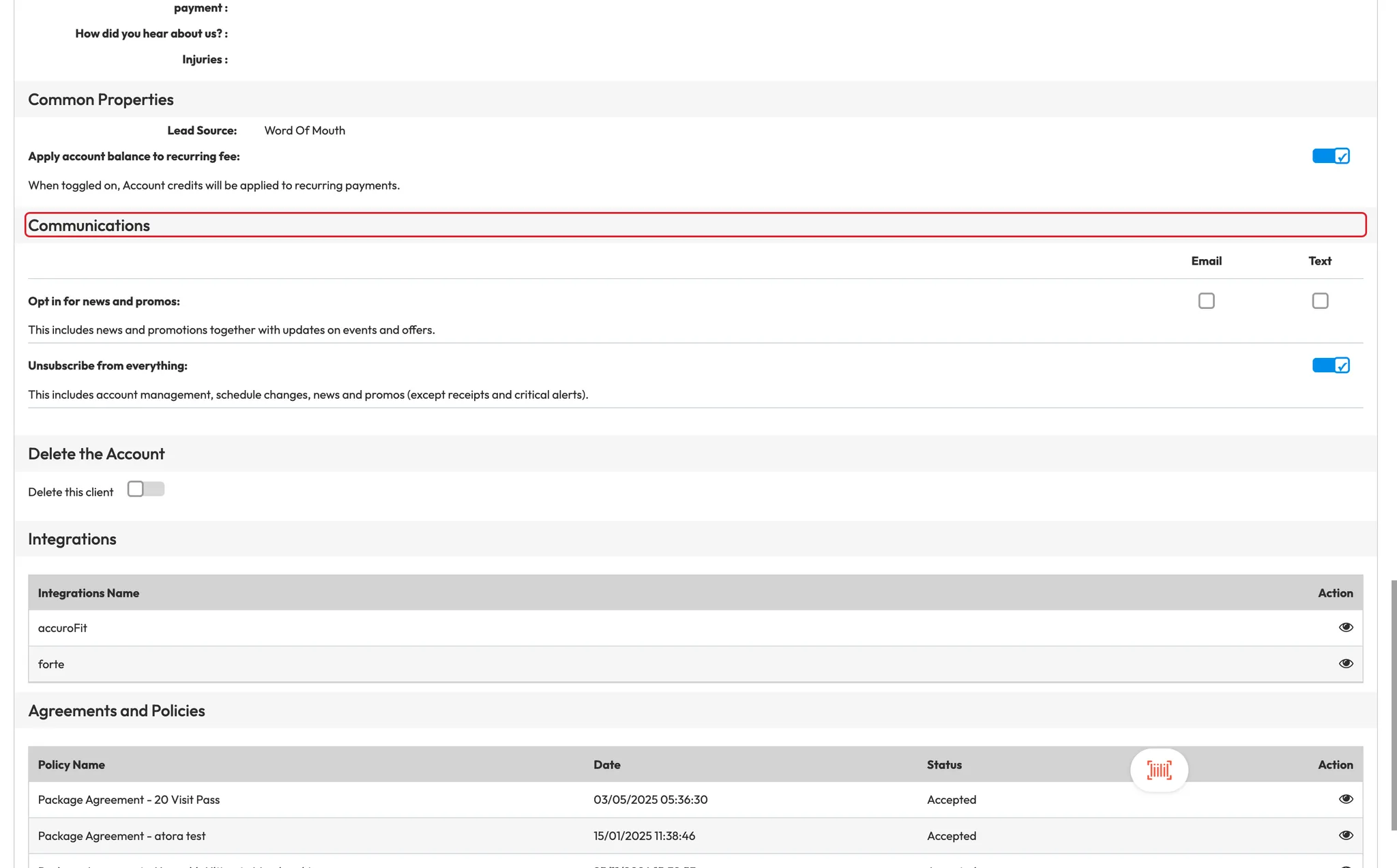This screenshot has height=868, width=1397.
Task: View the atora test package agreement
Action: (1345, 835)
